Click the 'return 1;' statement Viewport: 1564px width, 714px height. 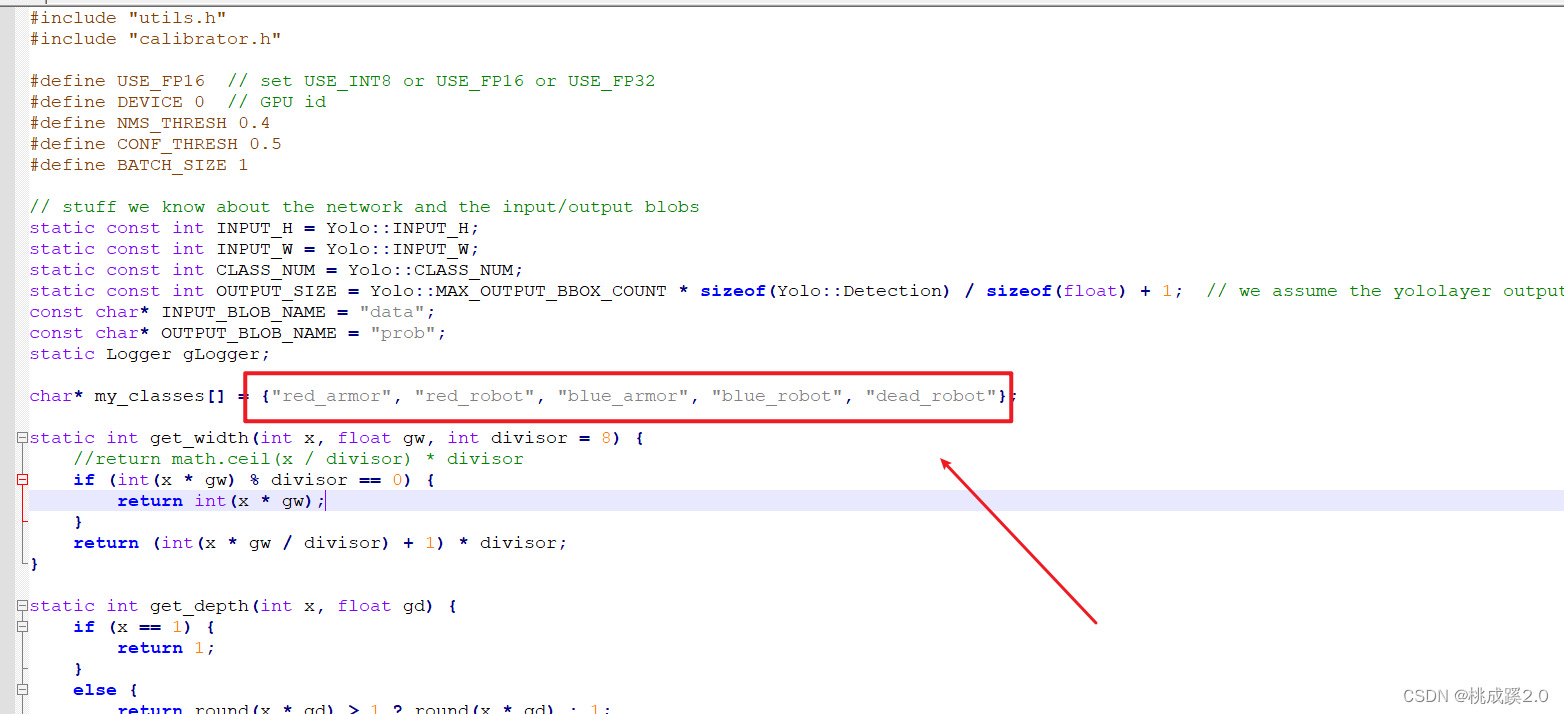pyautogui.click(x=167, y=648)
